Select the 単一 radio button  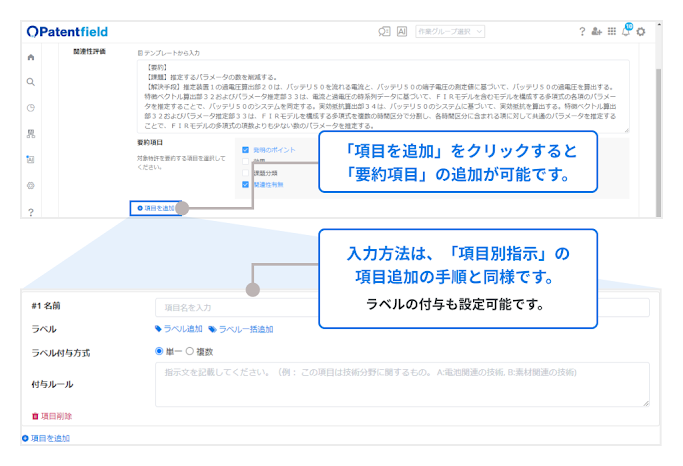[159, 351]
